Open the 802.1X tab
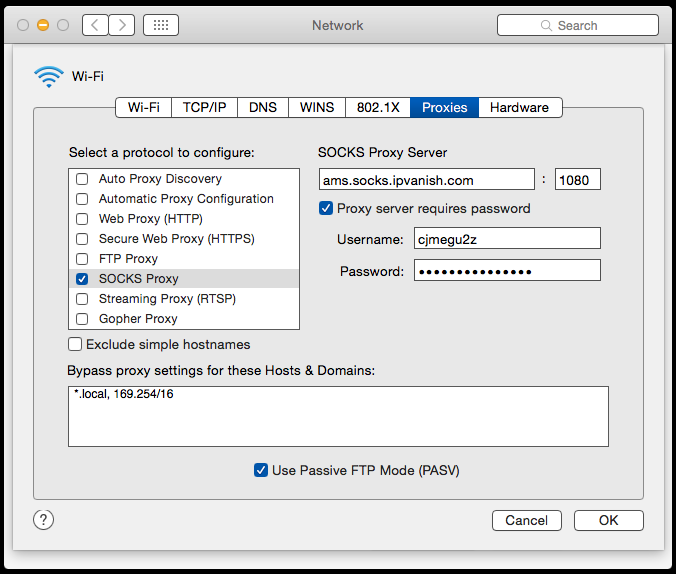This screenshot has width=676, height=574. pos(378,107)
